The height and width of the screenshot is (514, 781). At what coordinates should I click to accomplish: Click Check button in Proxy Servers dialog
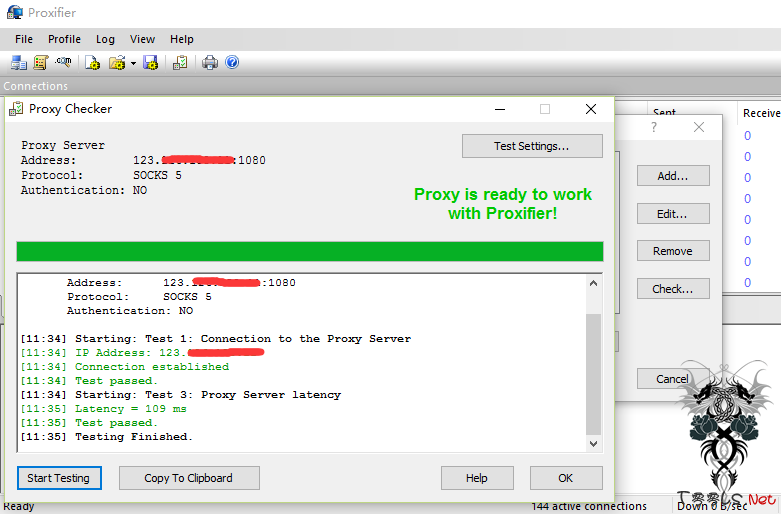tap(673, 289)
